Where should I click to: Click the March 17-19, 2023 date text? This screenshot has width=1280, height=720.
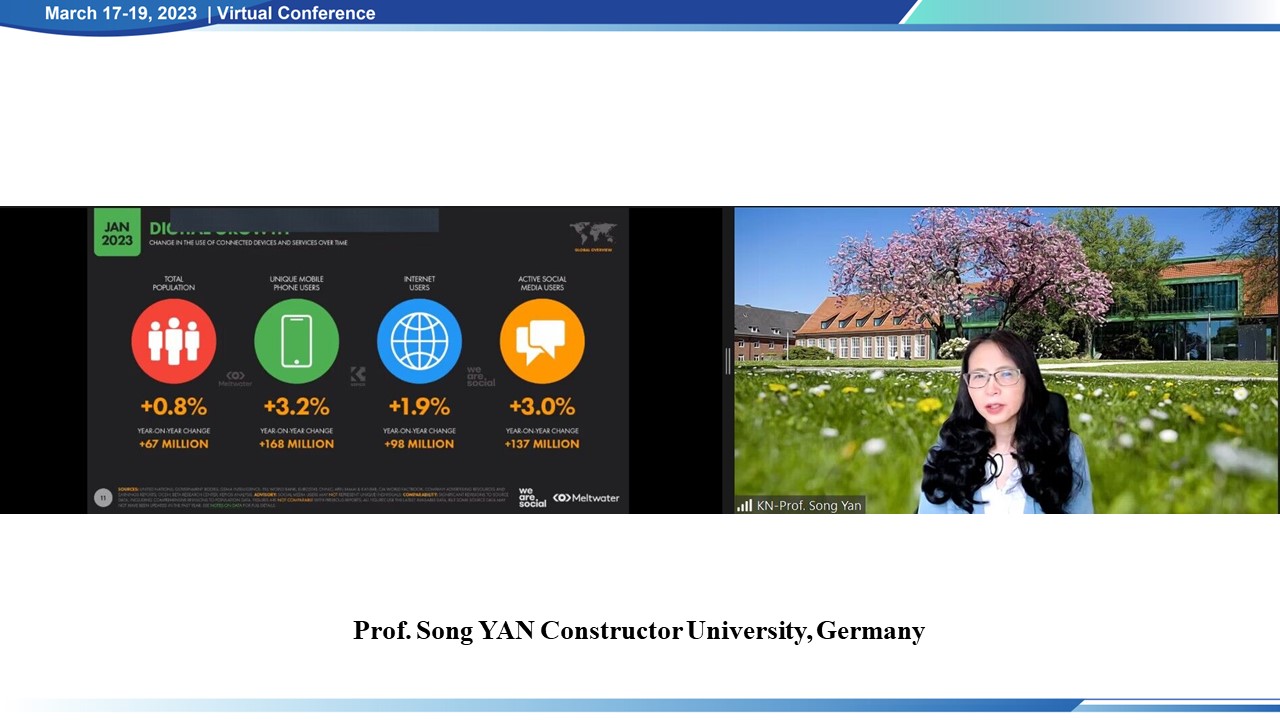pyautogui.click(x=121, y=13)
